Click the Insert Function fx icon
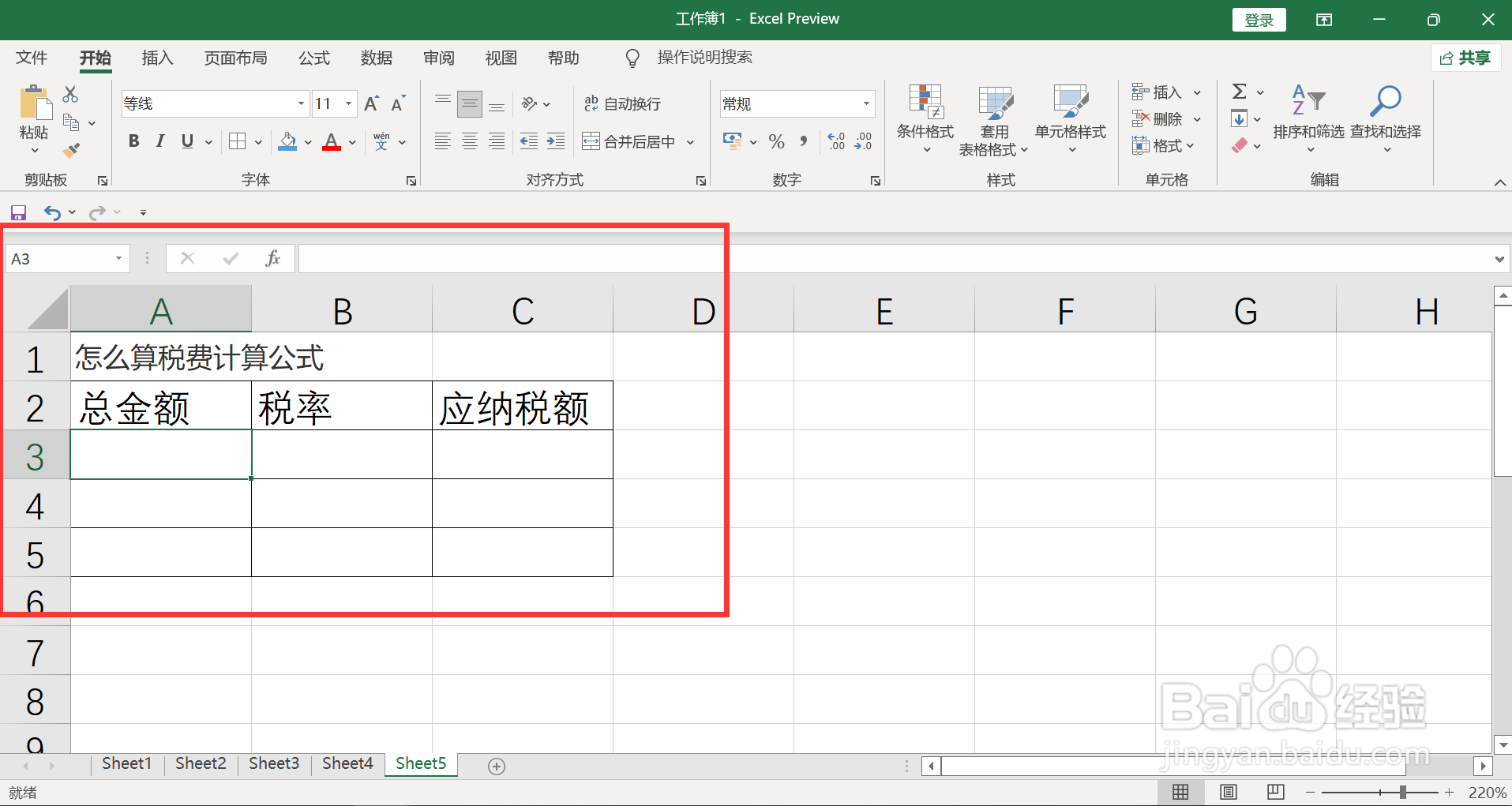This screenshot has height=806, width=1512. click(273, 258)
